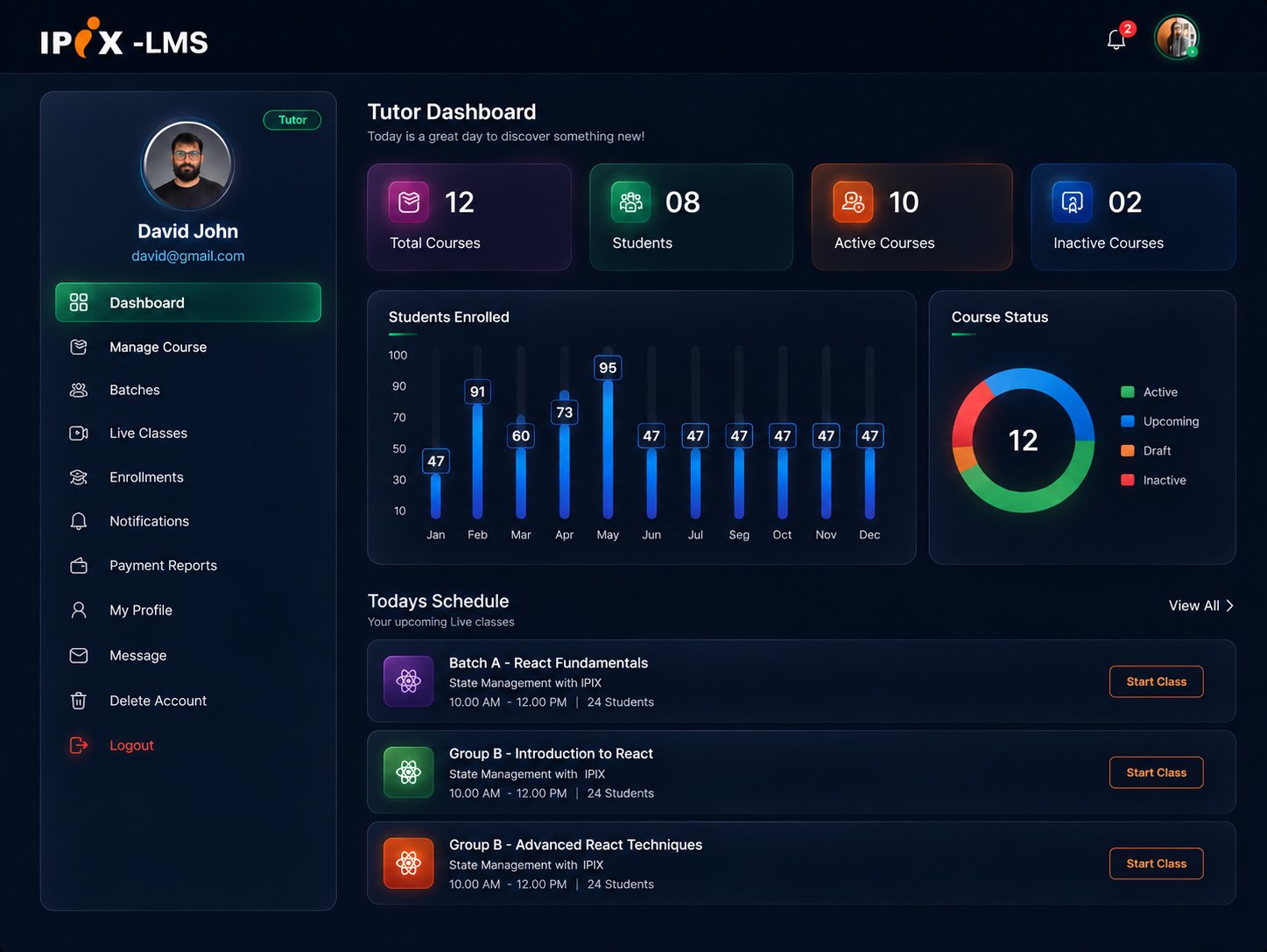Choose the Delete Account menu label

[x=158, y=701]
